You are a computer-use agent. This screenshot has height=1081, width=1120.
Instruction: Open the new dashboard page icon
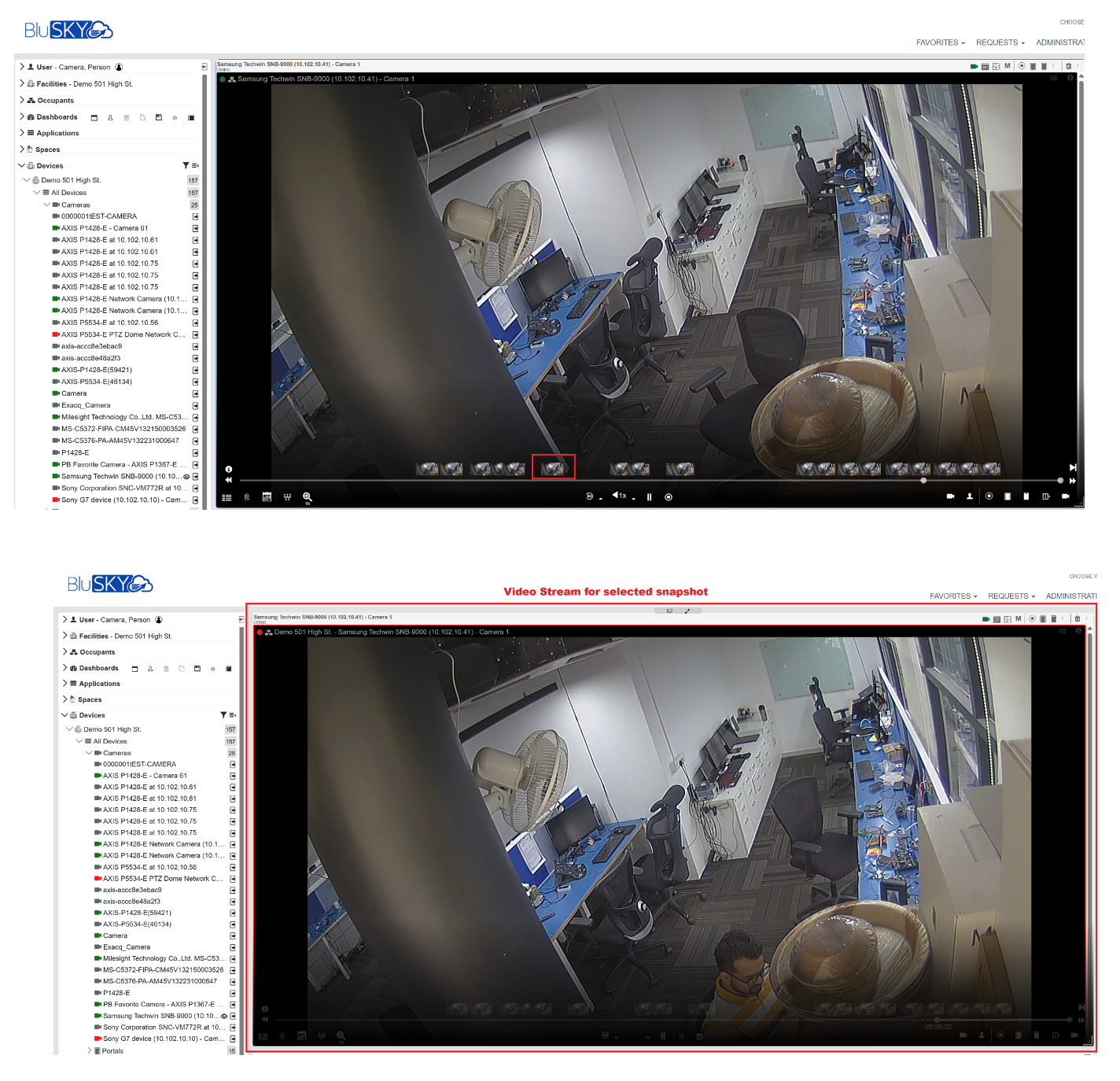(x=142, y=117)
